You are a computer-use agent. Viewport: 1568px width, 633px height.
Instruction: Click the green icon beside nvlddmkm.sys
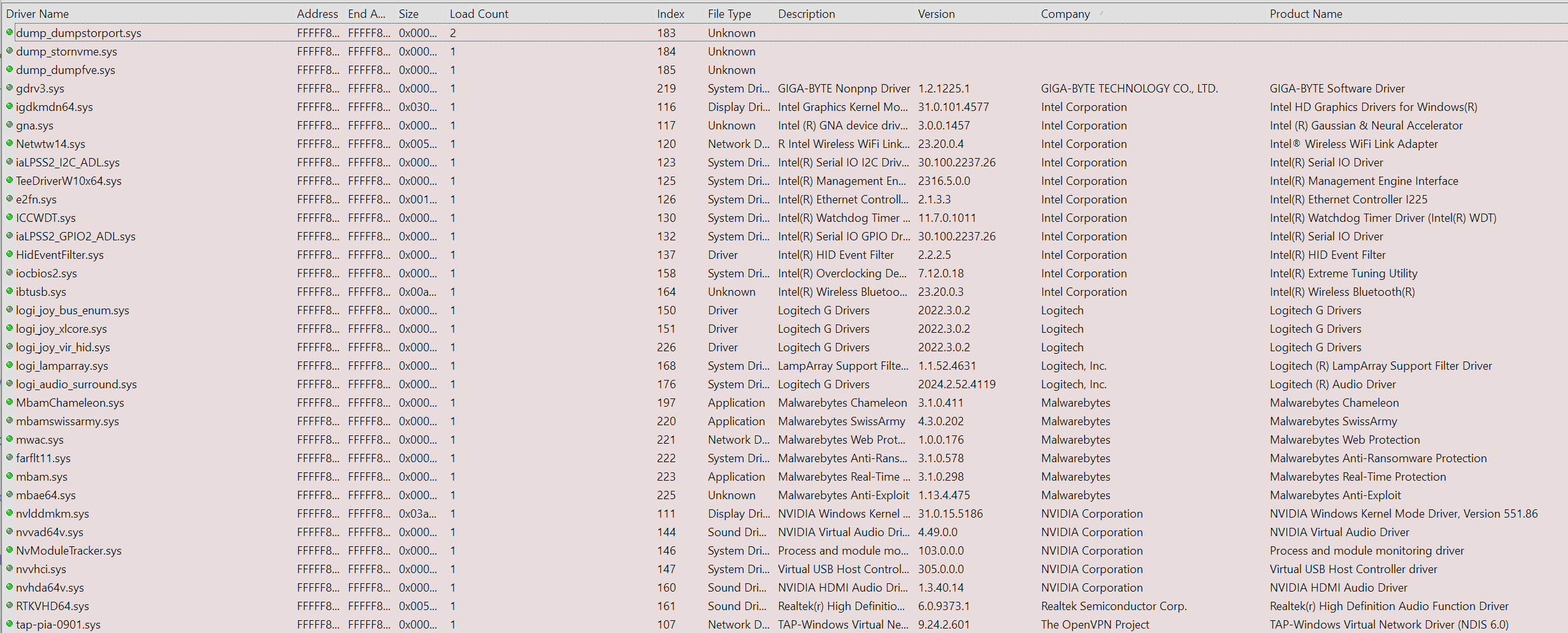point(10,513)
